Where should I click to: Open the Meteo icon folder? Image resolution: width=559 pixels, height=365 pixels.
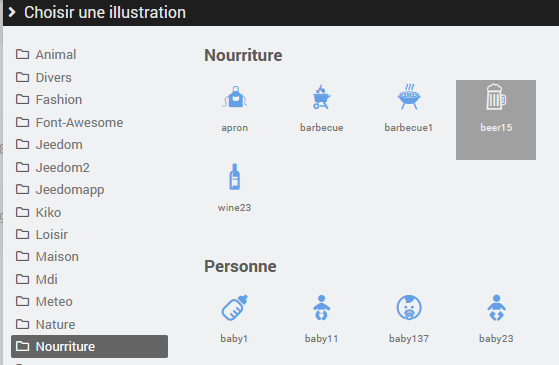point(44,302)
